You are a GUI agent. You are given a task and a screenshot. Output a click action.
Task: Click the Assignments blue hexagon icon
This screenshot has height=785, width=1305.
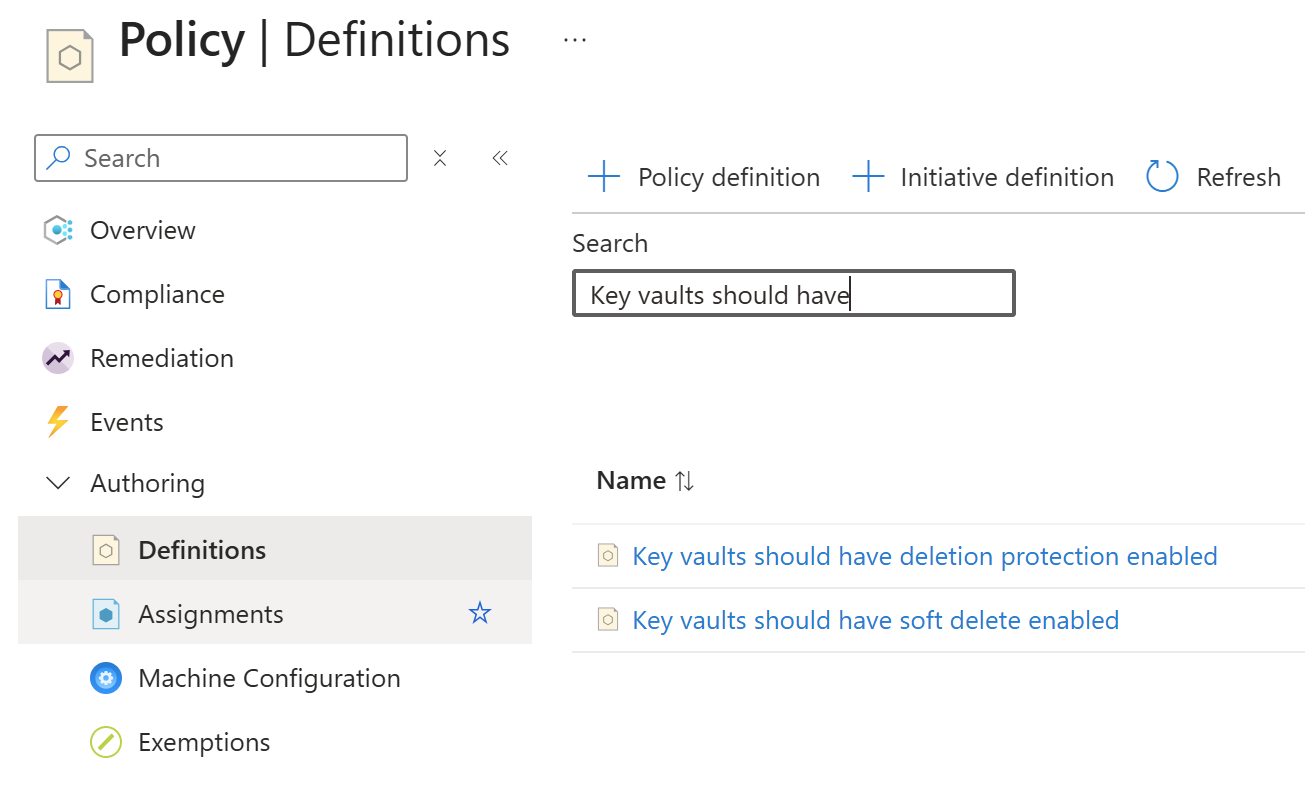click(106, 614)
